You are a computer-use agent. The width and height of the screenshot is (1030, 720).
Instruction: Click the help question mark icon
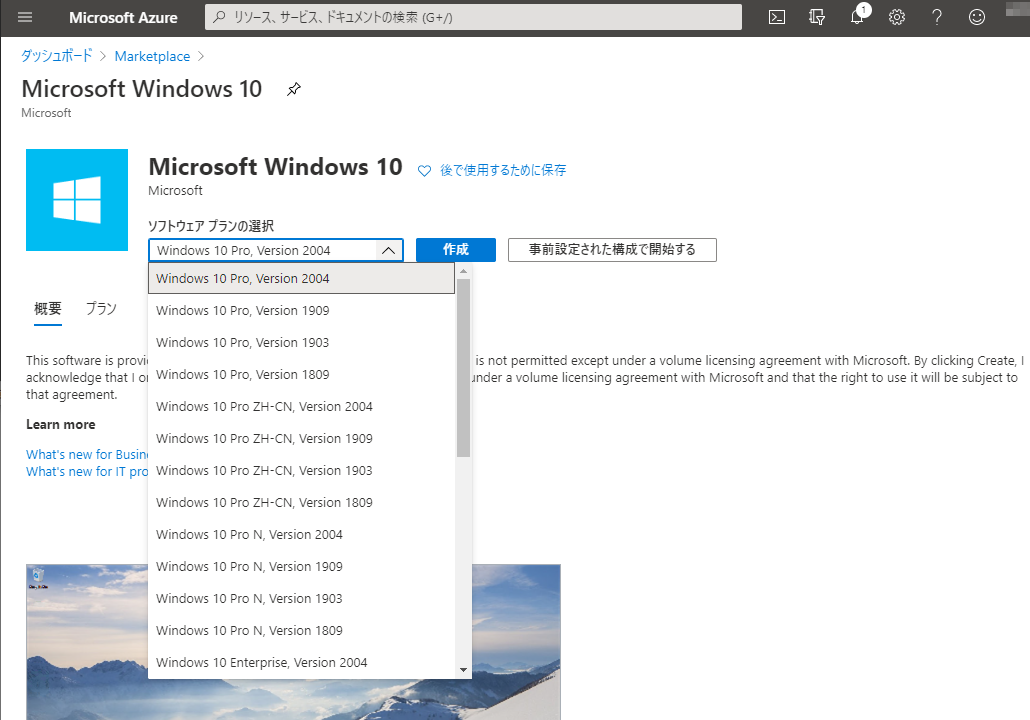point(937,17)
